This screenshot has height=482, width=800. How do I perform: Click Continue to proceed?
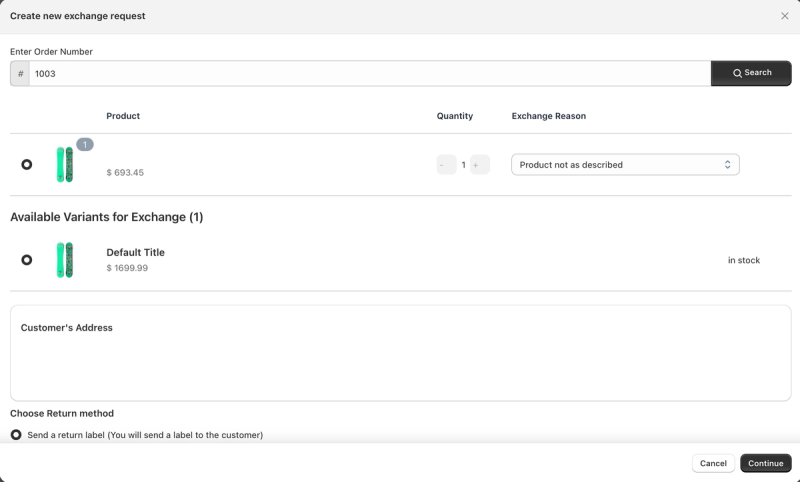[x=765, y=463]
